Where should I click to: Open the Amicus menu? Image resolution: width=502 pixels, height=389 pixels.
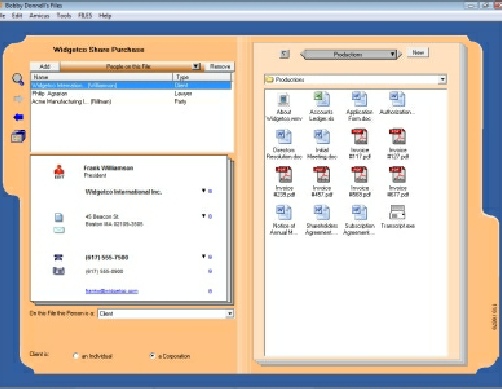[x=39, y=16]
